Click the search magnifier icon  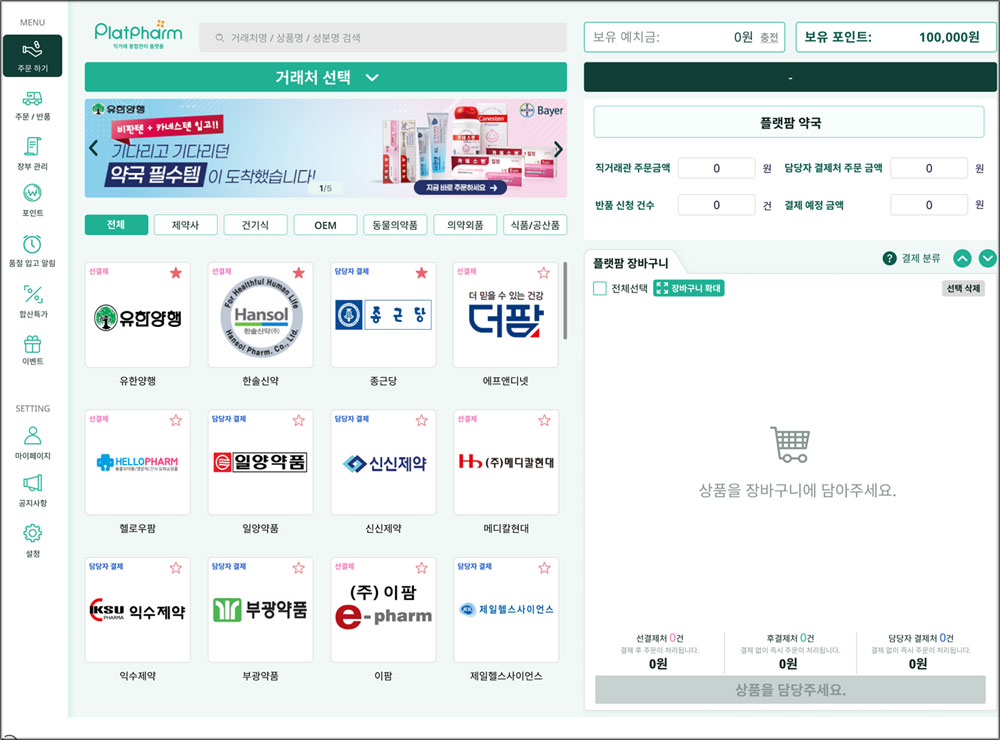point(219,38)
